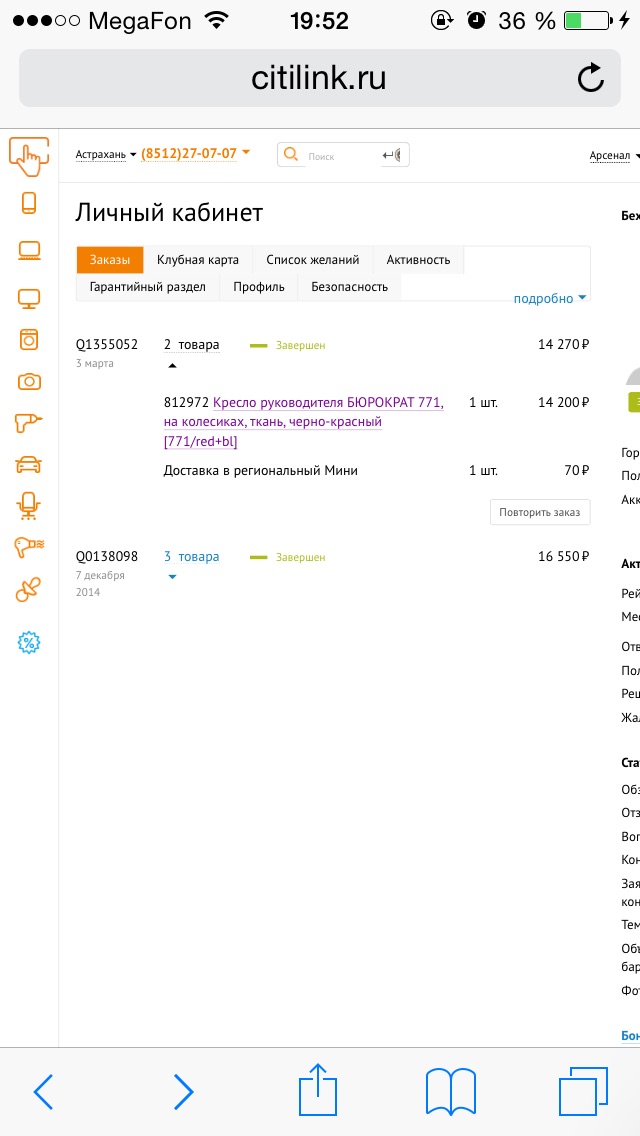This screenshot has width=640, height=1136.
Task: Open the Кресло руководителя БЮРОКРАТ 771 link
Action: (304, 422)
